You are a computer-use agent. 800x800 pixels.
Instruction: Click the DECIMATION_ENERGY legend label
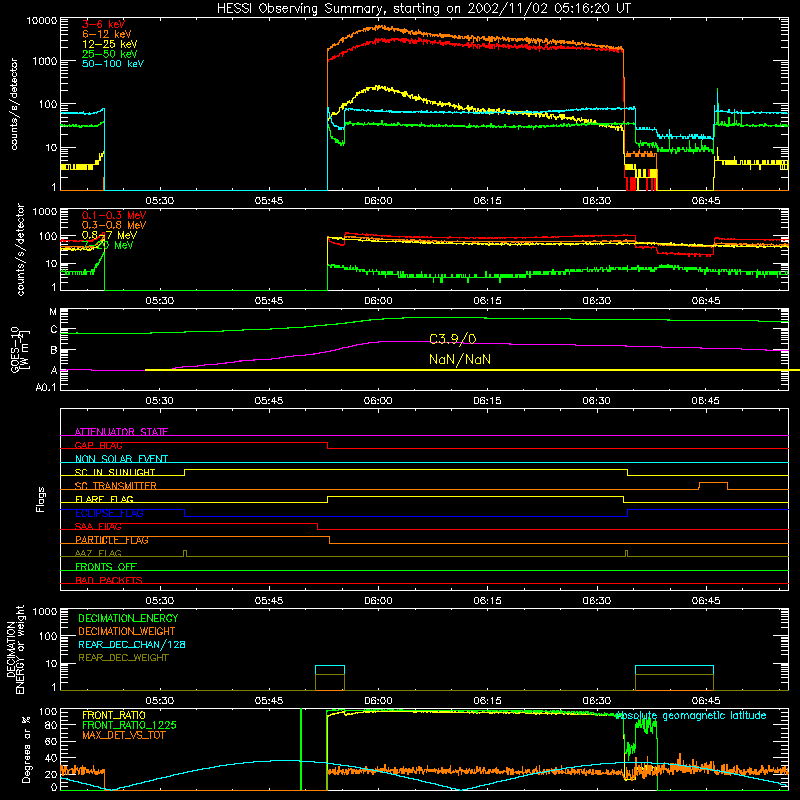128,618
